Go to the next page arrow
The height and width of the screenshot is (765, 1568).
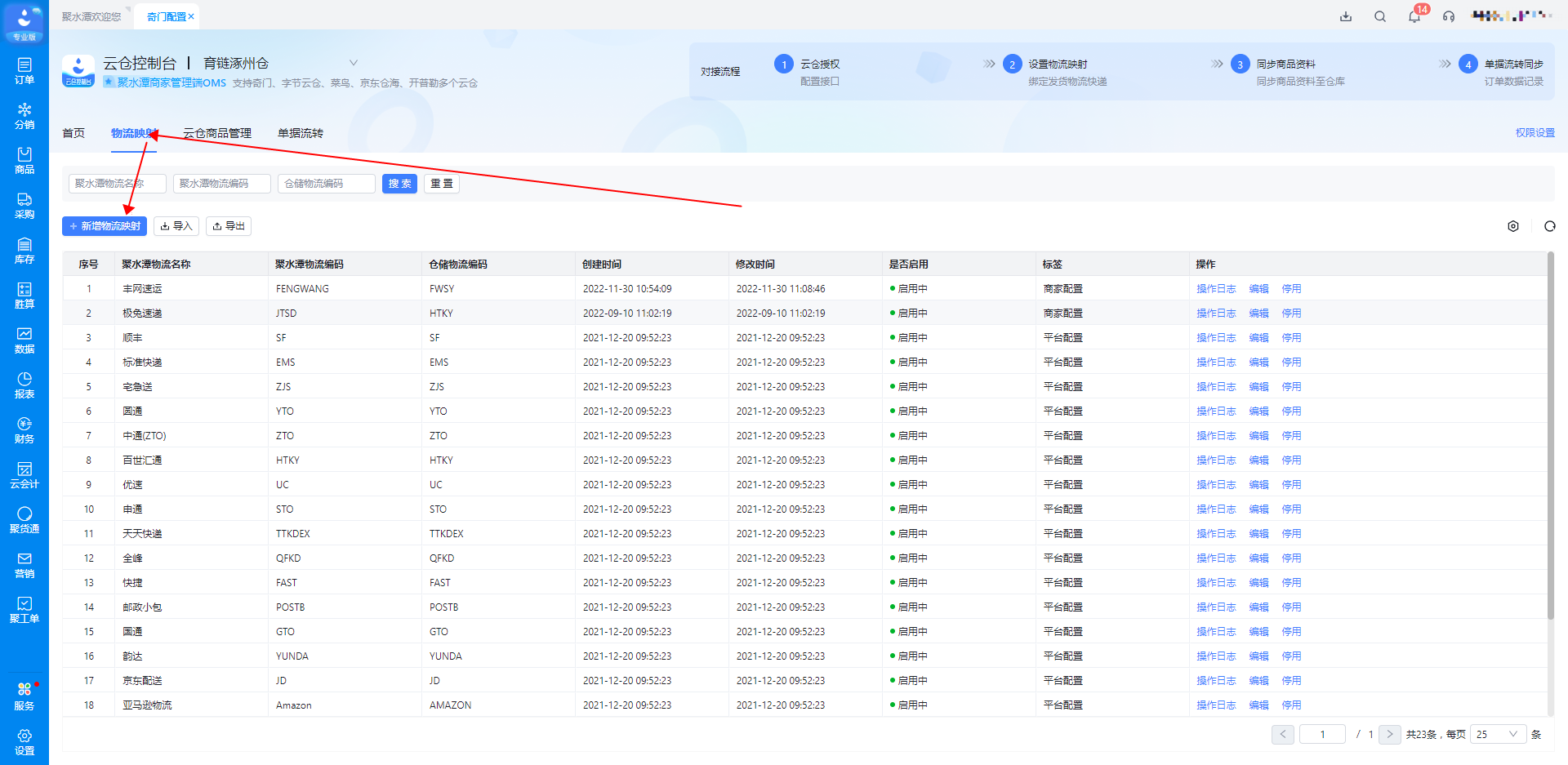pyautogui.click(x=1390, y=734)
